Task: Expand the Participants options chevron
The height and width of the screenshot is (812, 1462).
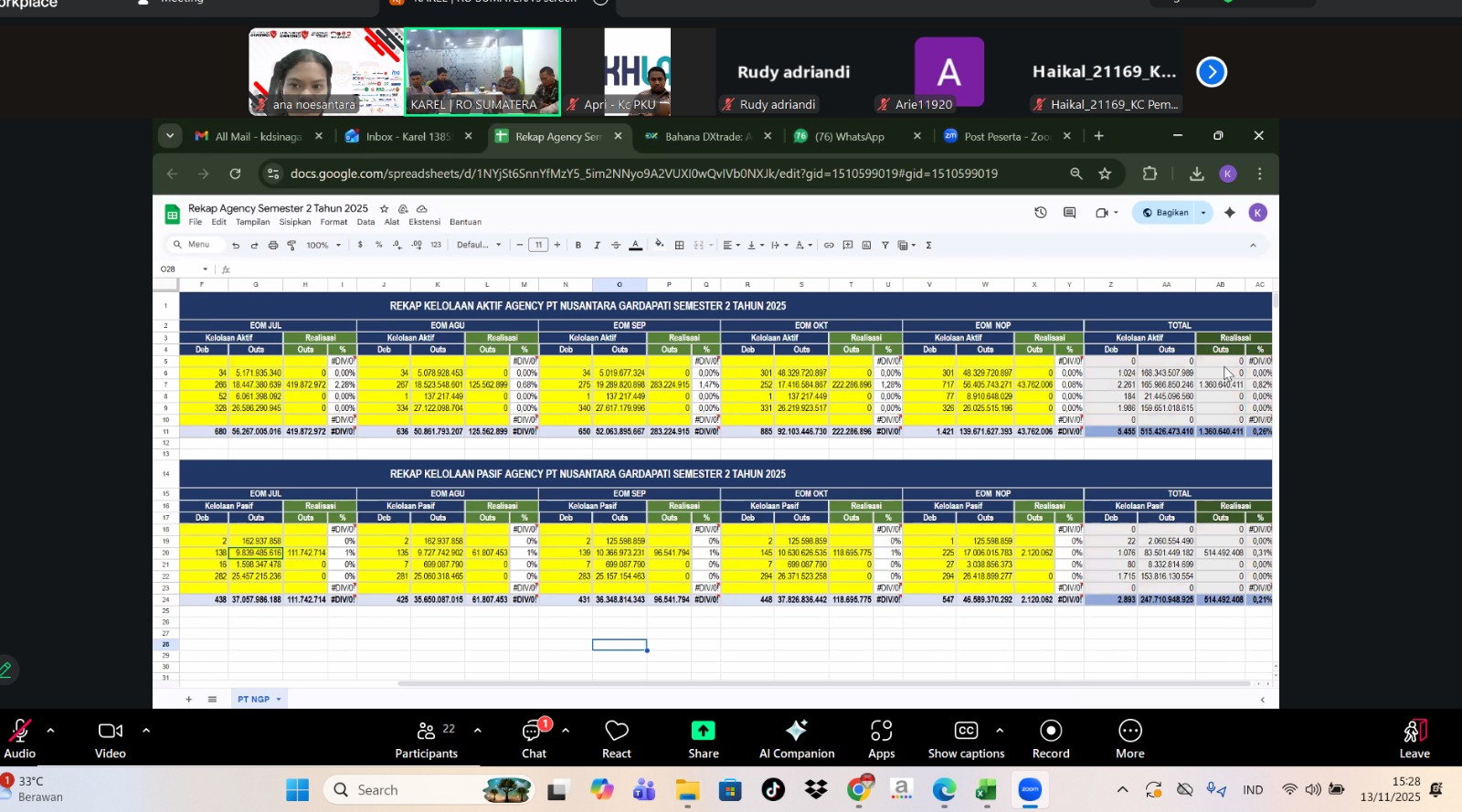Action: [477, 731]
